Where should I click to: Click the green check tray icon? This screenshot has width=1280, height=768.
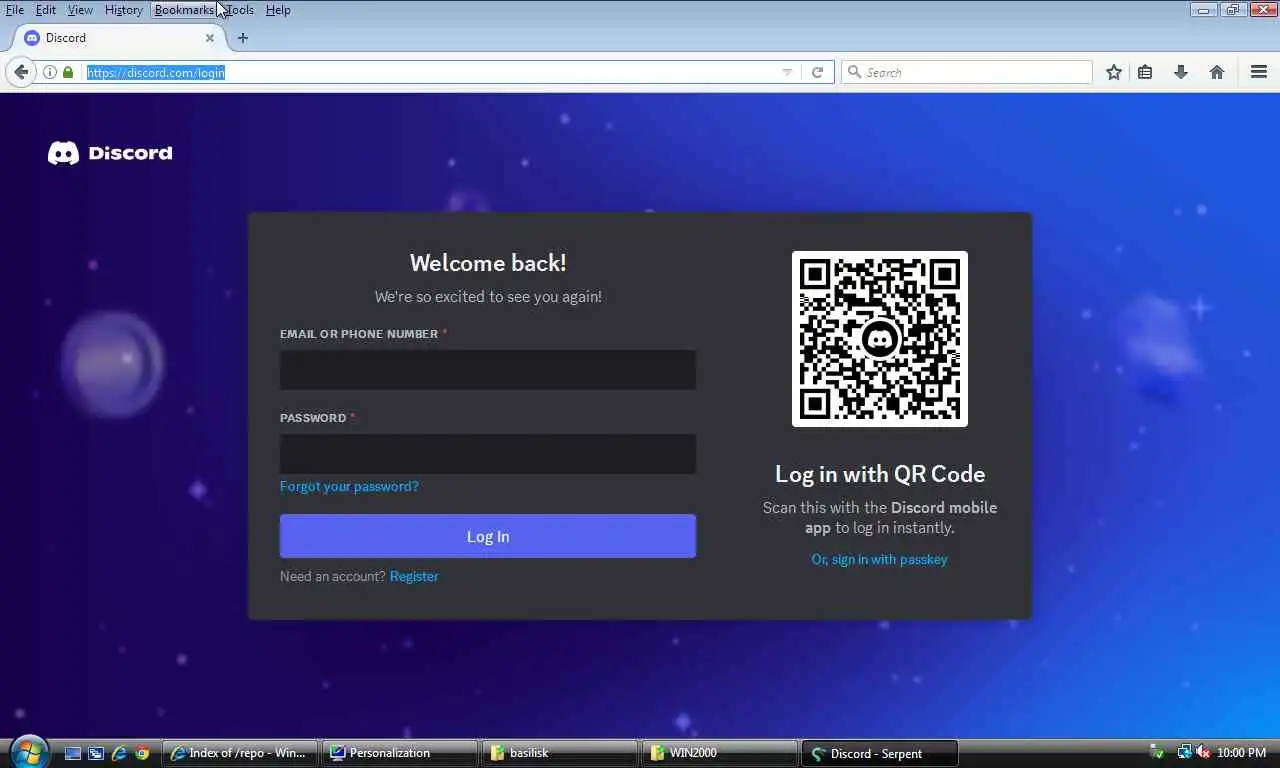[1157, 753]
